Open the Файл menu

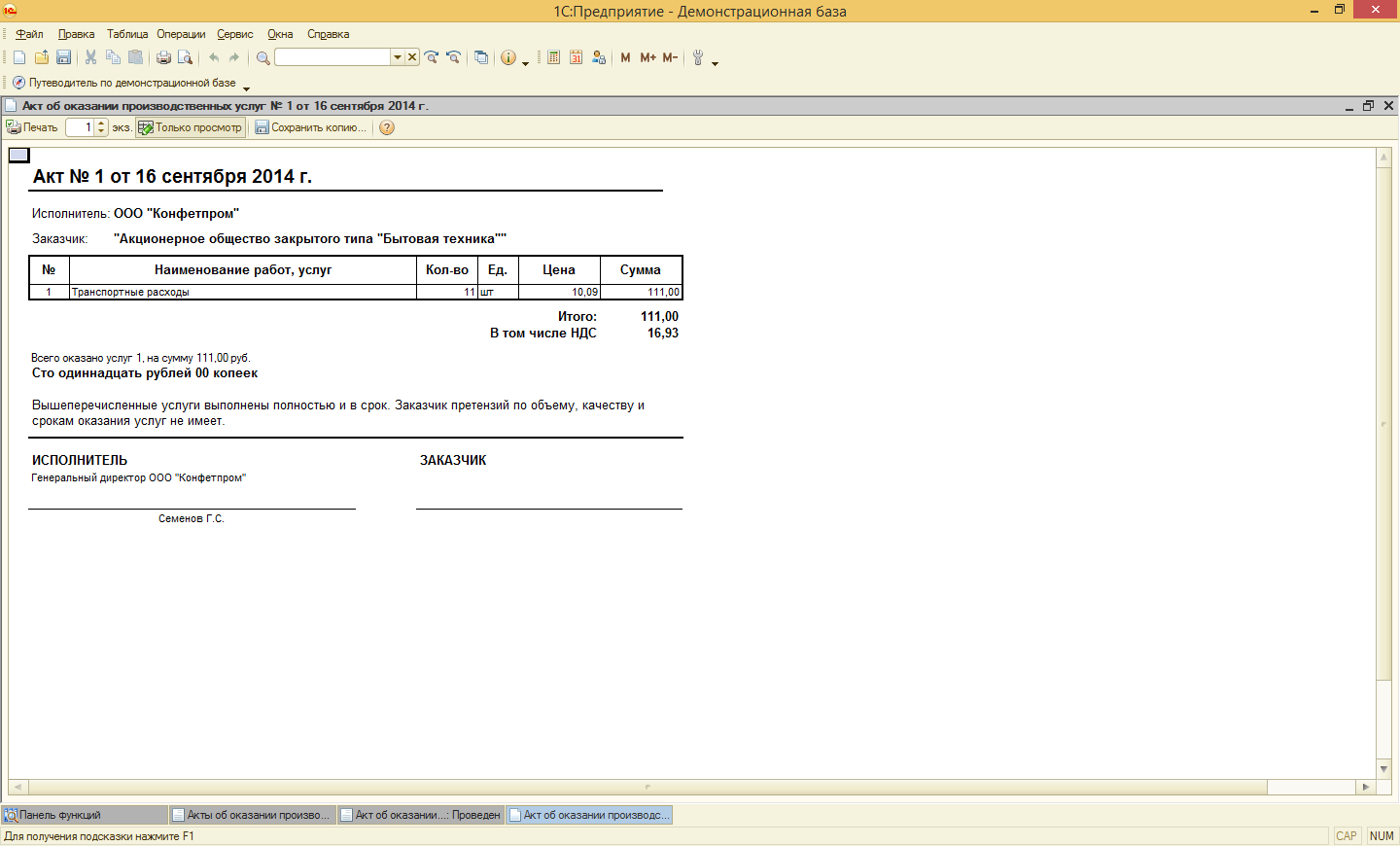click(29, 34)
